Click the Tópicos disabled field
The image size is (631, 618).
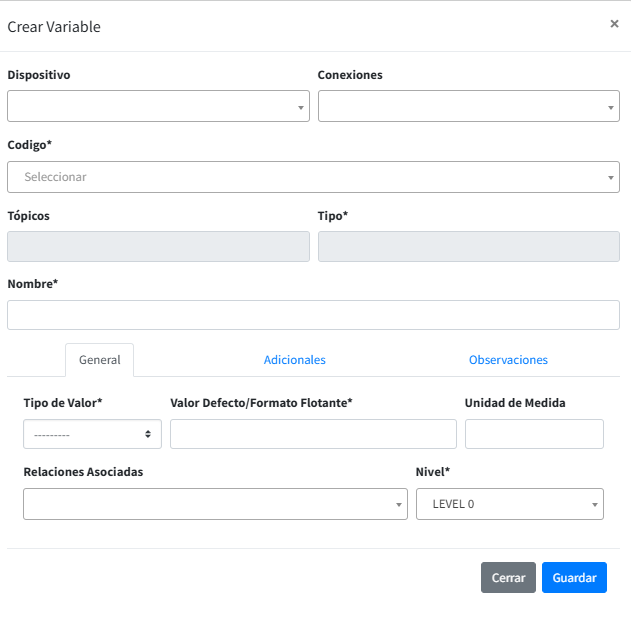click(158, 247)
